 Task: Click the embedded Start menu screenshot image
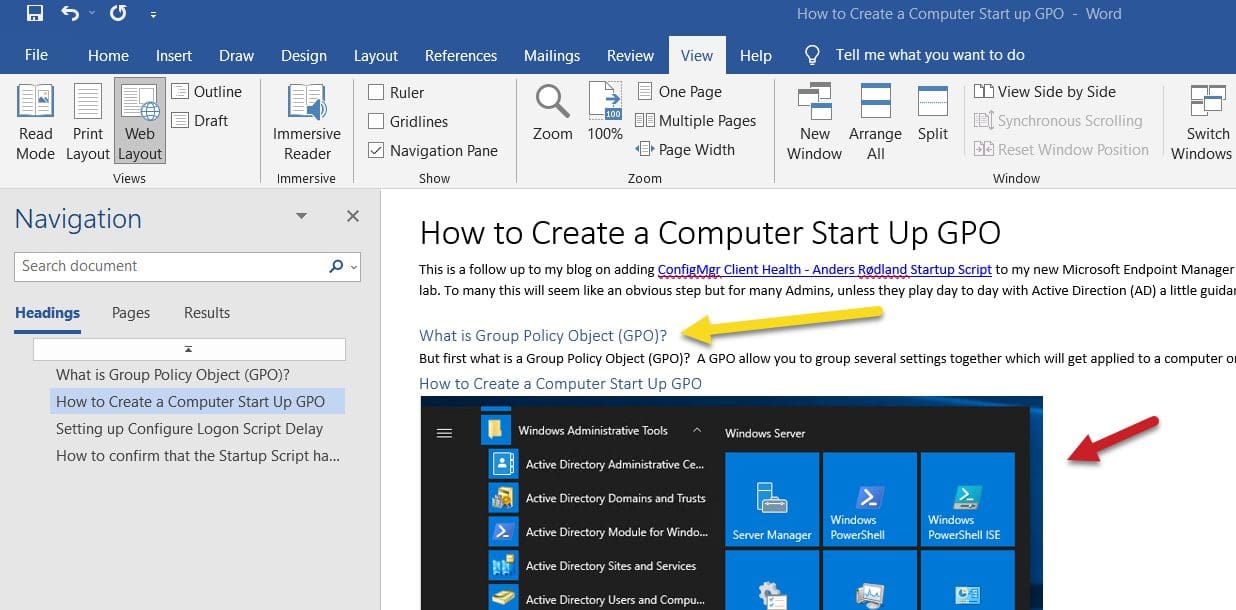(731, 503)
